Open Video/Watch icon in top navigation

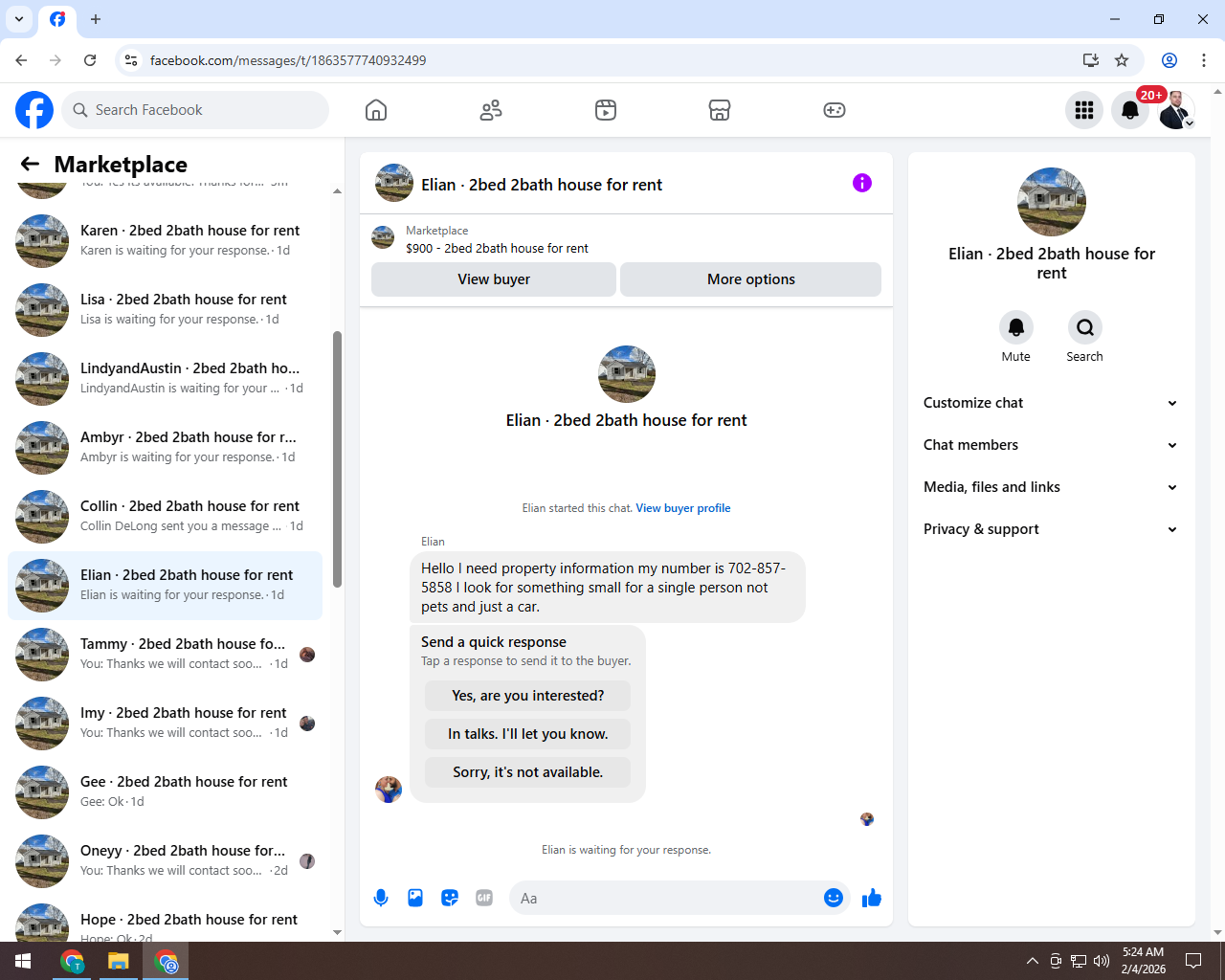click(x=606, y=110)
